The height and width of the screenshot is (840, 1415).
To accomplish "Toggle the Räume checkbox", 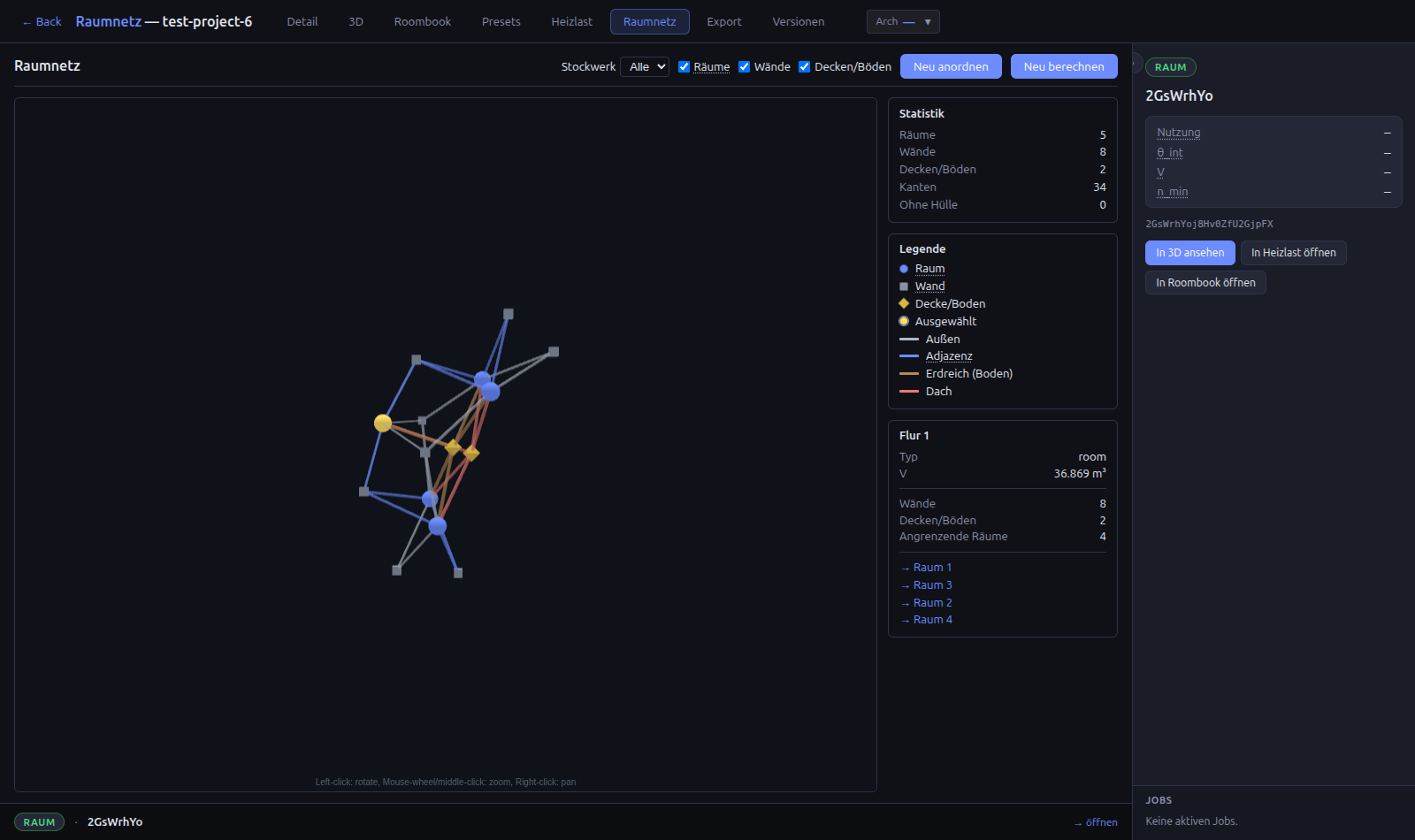I will click(x=684, y=66).
